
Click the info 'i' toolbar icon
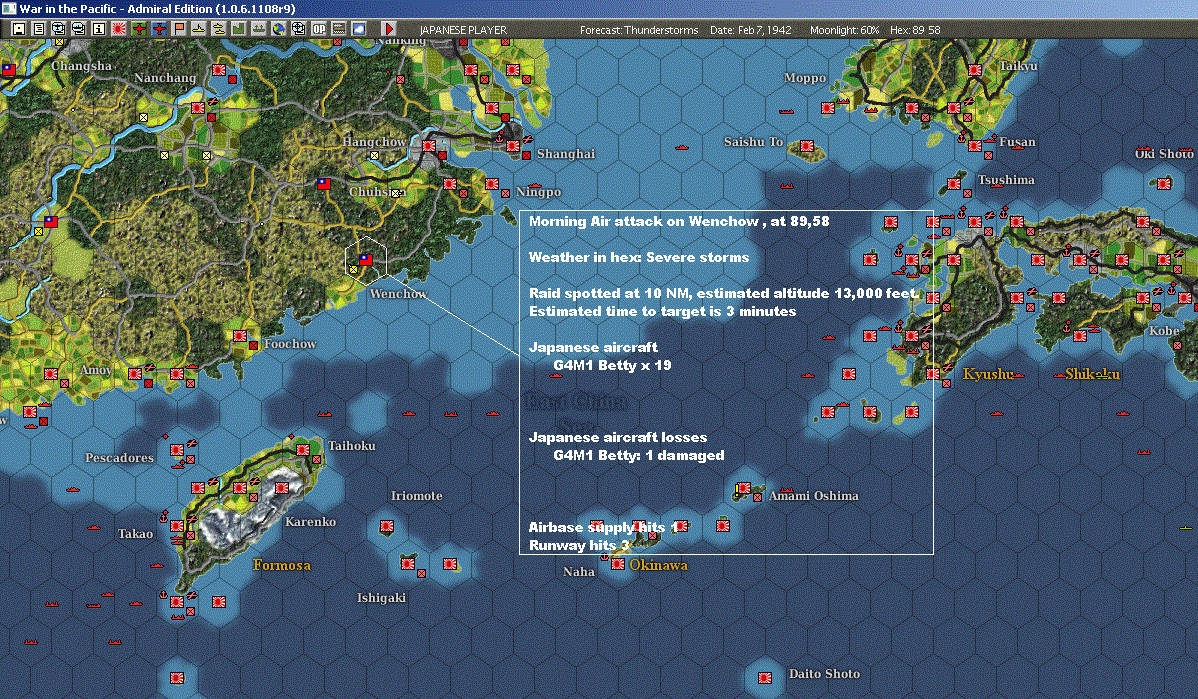(99, 29)
